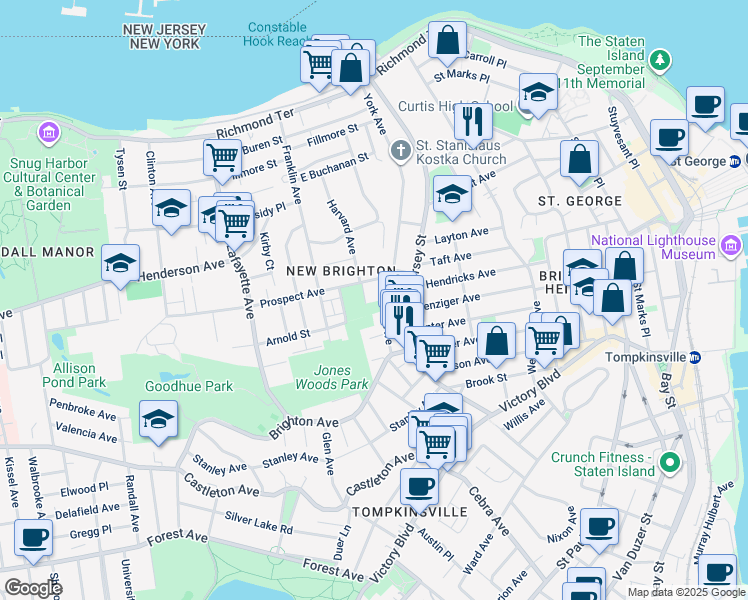Open the Google logo link
Screen dimensions: 748x600
[x=33, y=587]
